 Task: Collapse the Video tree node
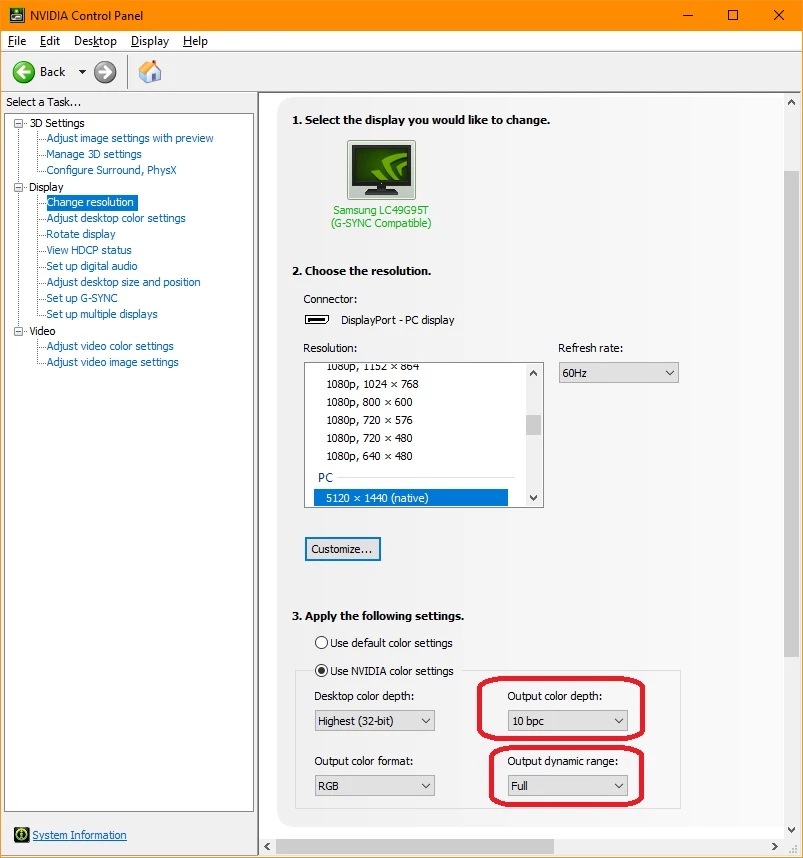[x=19, y=331]
